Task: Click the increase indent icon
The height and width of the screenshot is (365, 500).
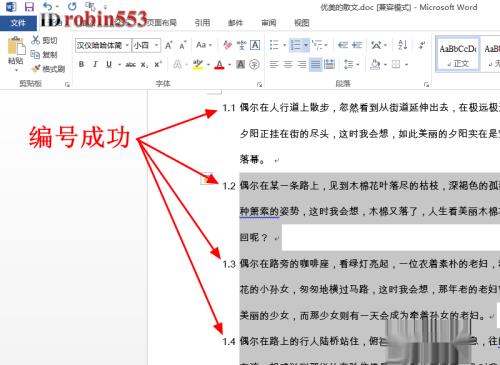Action: (357, 45)
